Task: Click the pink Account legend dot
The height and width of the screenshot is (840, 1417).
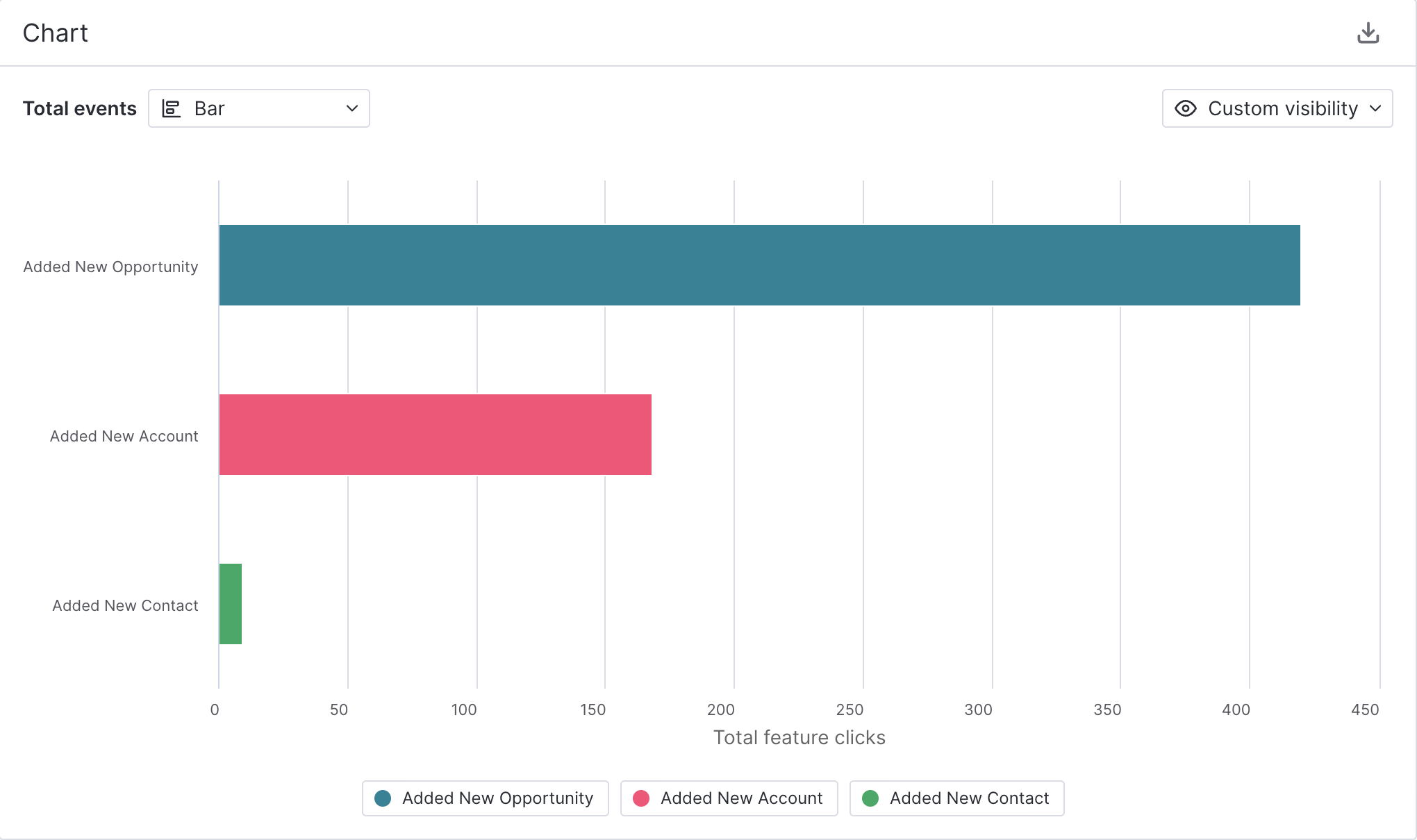Action: coord(641,798)
